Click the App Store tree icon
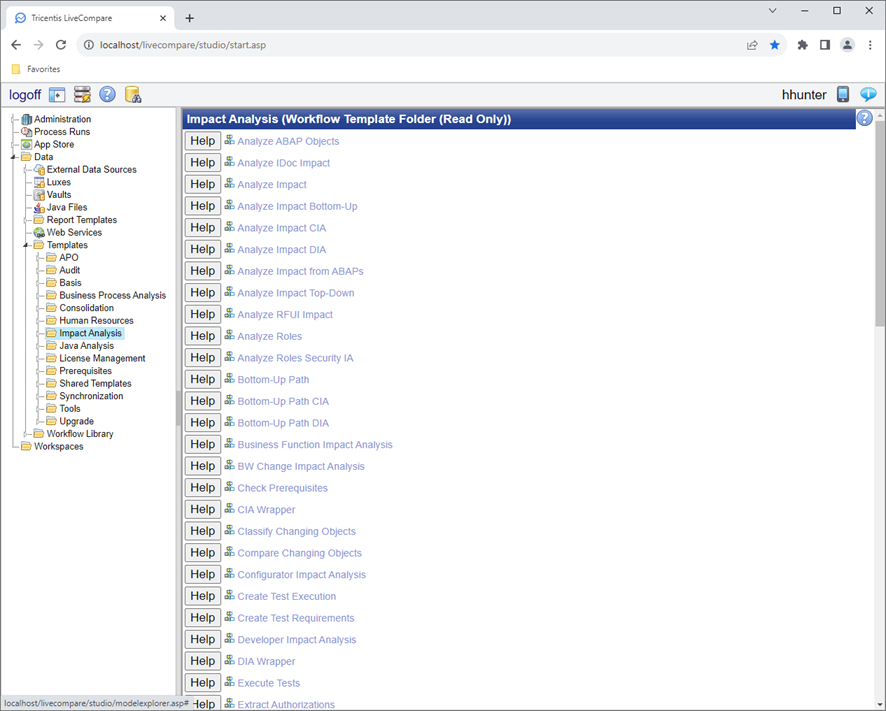The width and height of the screenshot is (886, 711). pos(27,145)
